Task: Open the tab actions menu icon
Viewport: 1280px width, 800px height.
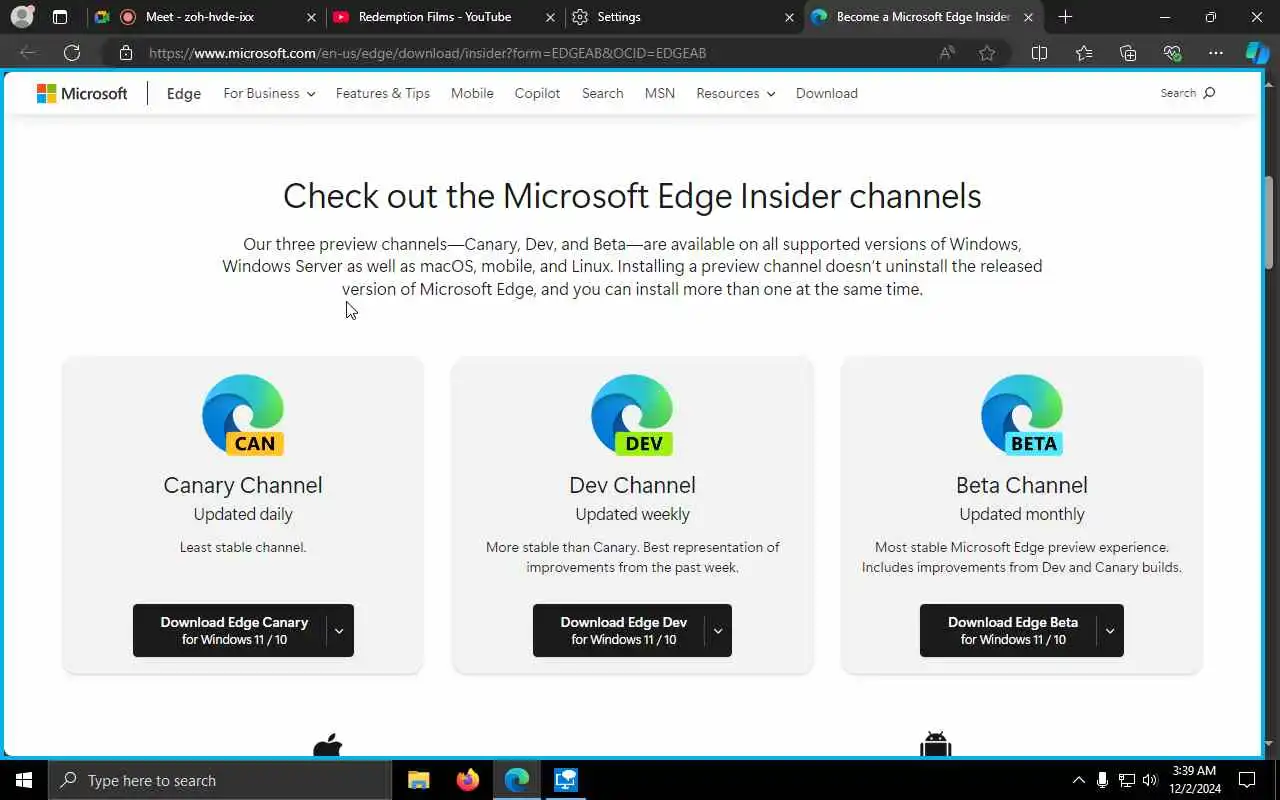Action: (60, 17)
